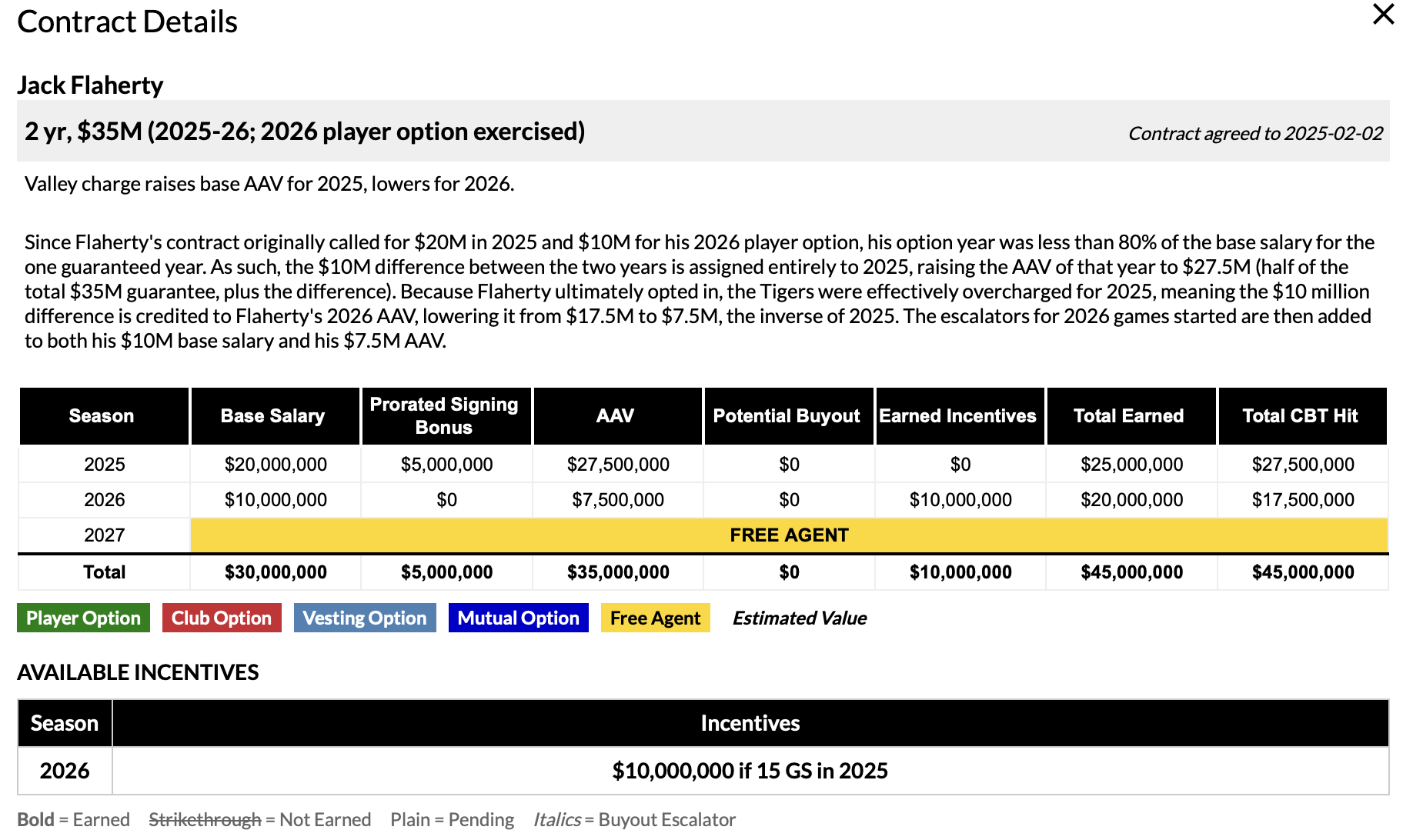Click the Base Salary column header
This screenshot has width=1413, height=840.
click(273, 416)
